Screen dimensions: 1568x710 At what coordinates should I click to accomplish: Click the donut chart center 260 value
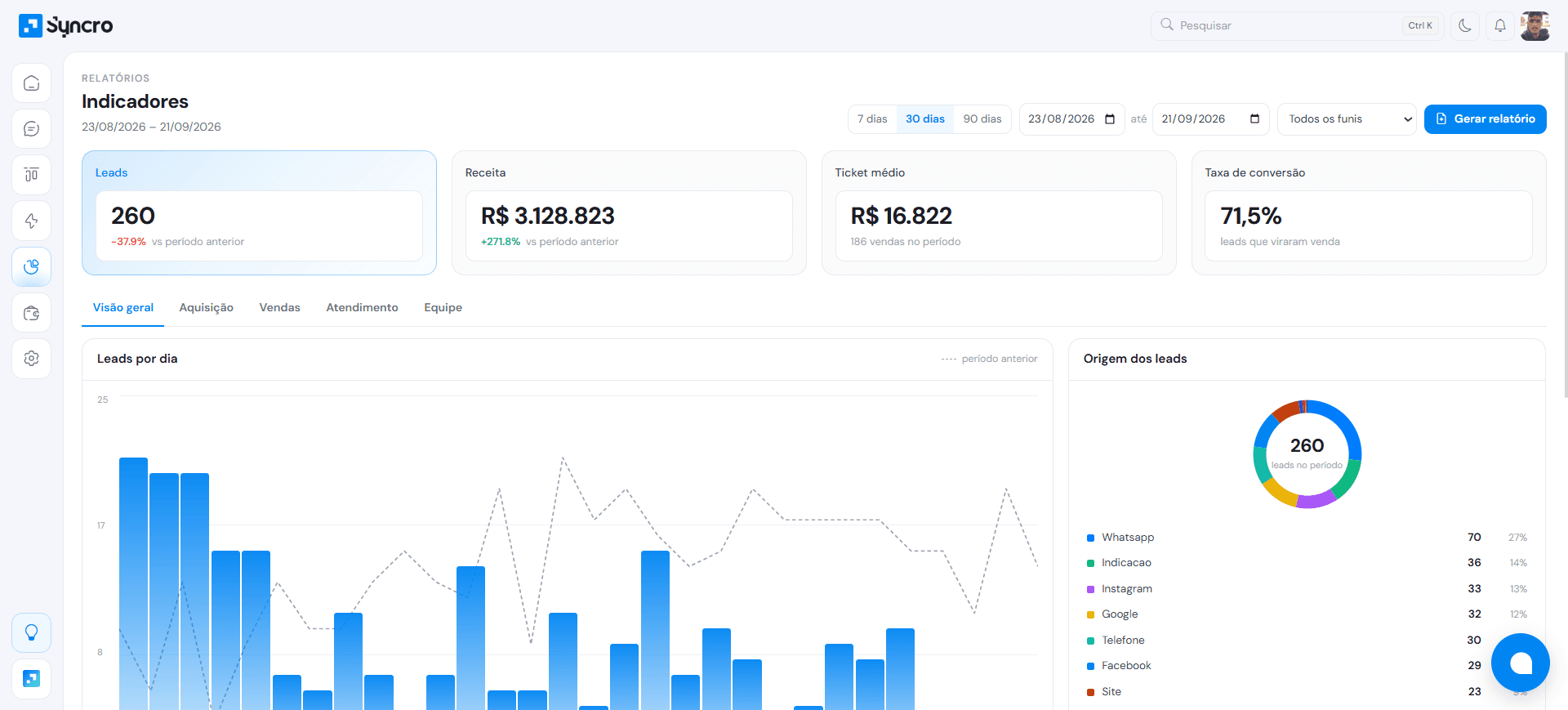pos(1307,446)
